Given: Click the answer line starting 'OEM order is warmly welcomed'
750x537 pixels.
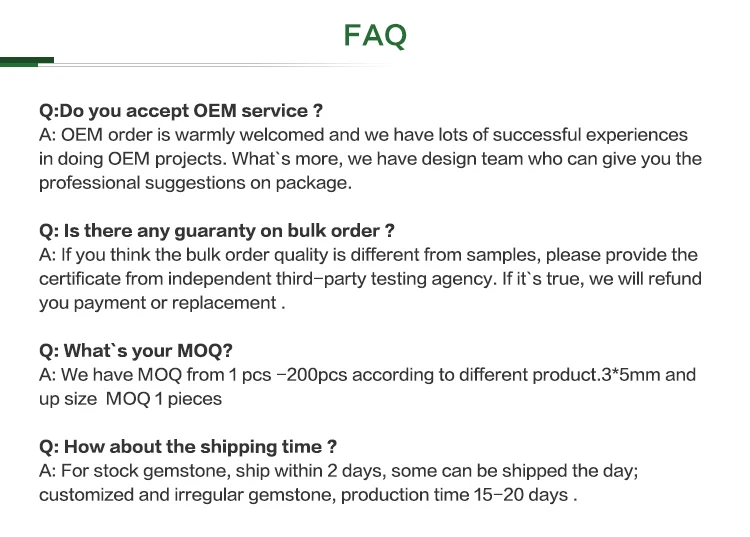Looking at the screenshot, I should 364,135.
